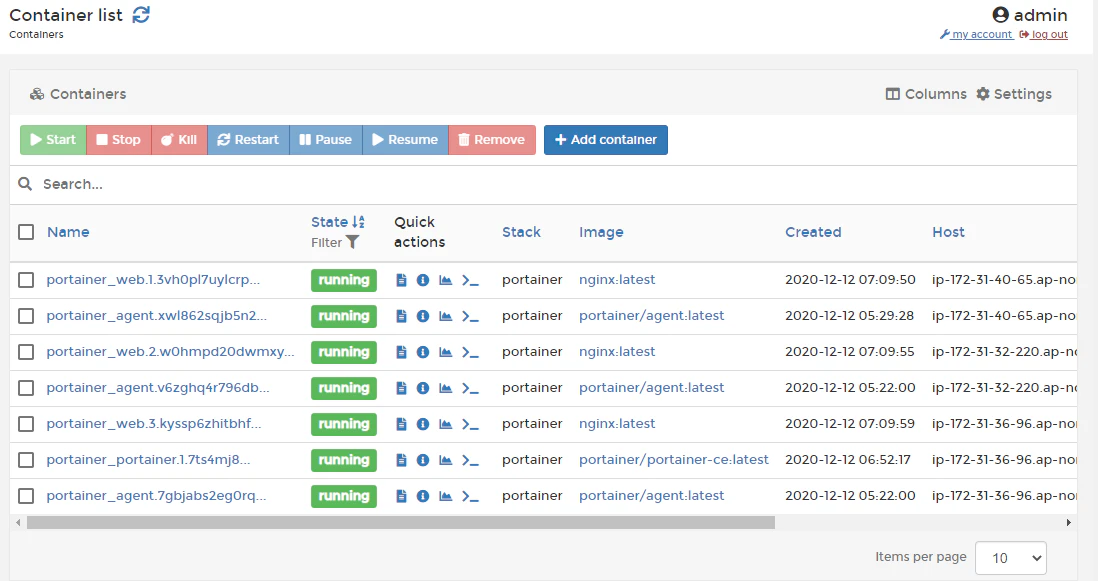1098x581 pixels.
Task: Refresh the container list icon
Action: pyautogui.click(x=141, y=15)
